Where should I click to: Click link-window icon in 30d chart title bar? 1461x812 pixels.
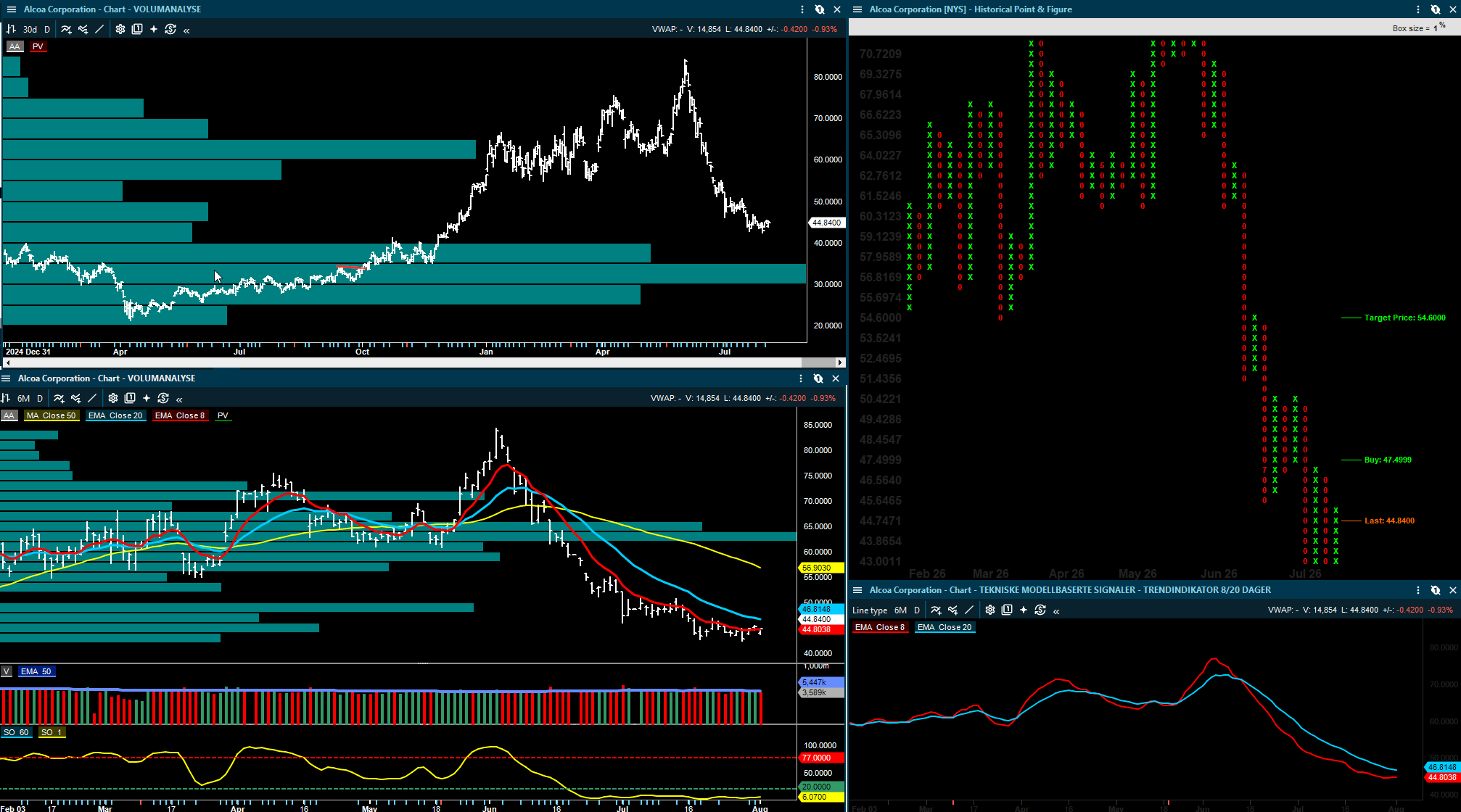(819, 9)
